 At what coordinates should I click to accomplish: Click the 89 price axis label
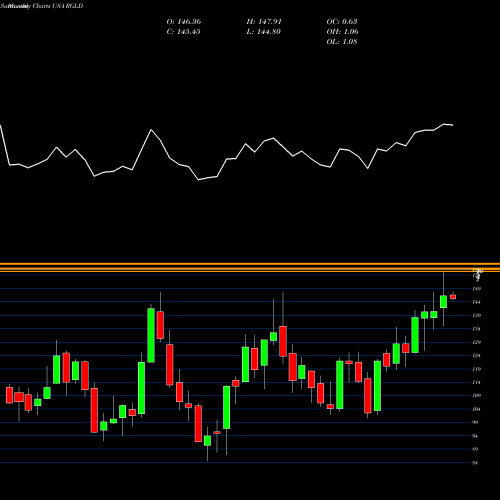[x=476, y=449]
